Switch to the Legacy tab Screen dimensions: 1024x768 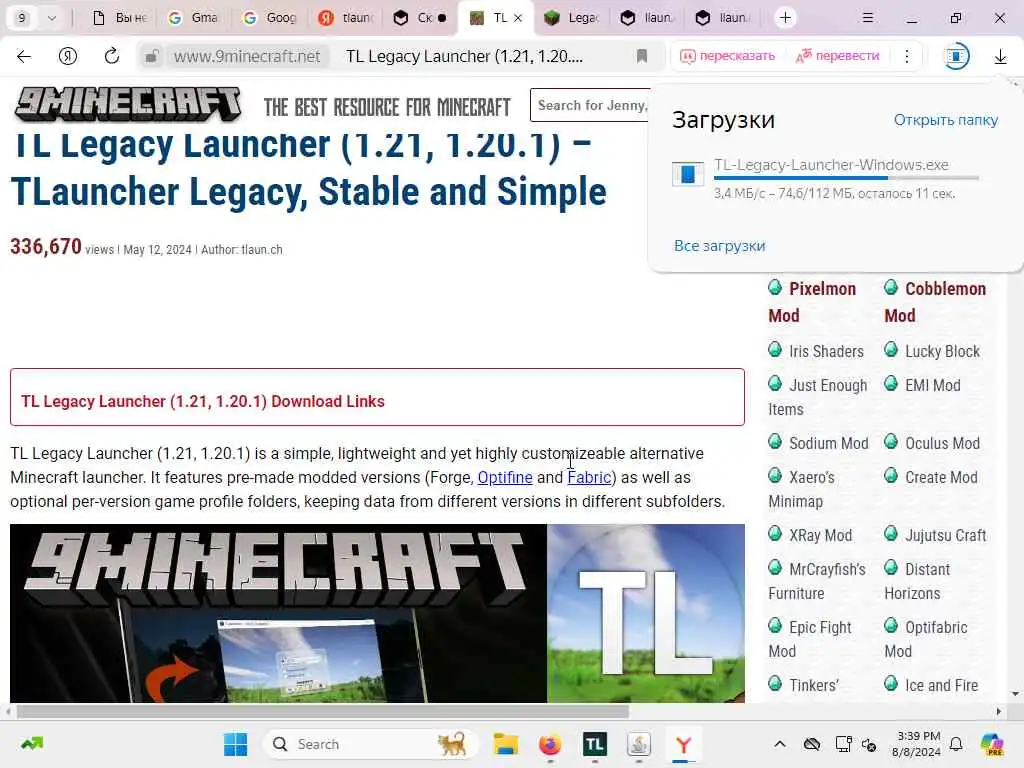(x=572, y=18)
